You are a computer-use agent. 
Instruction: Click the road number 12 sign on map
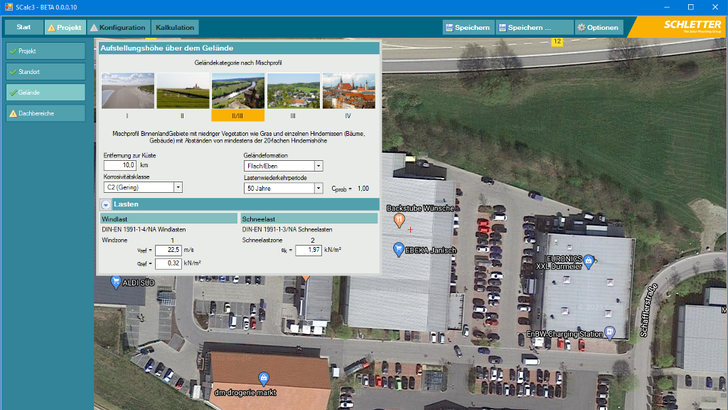(x=557, y=42)
